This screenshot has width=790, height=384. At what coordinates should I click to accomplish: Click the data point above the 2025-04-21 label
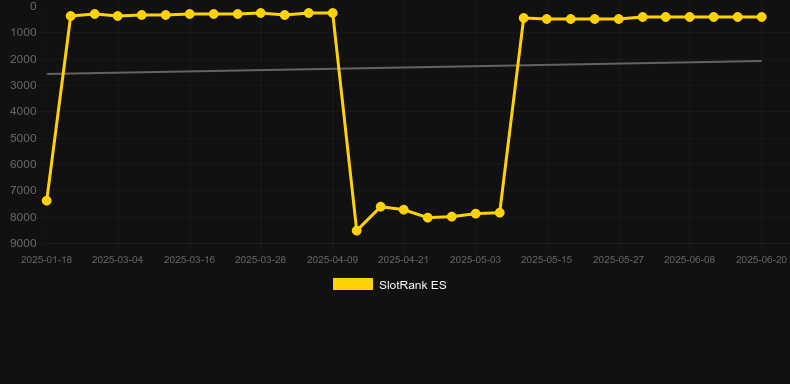(404, 210)
